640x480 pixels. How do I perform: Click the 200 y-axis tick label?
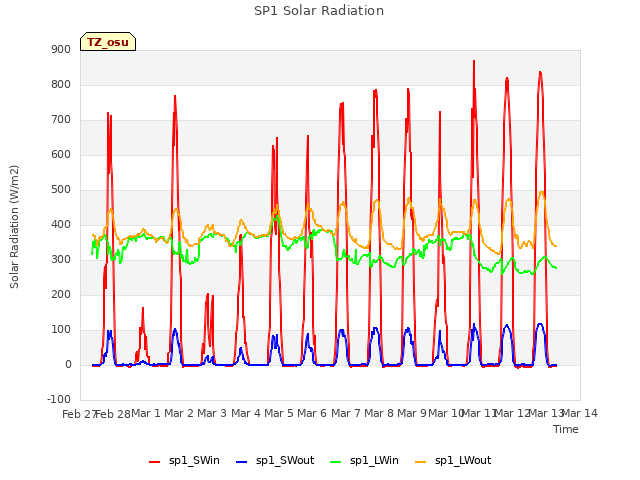point(61,294)
